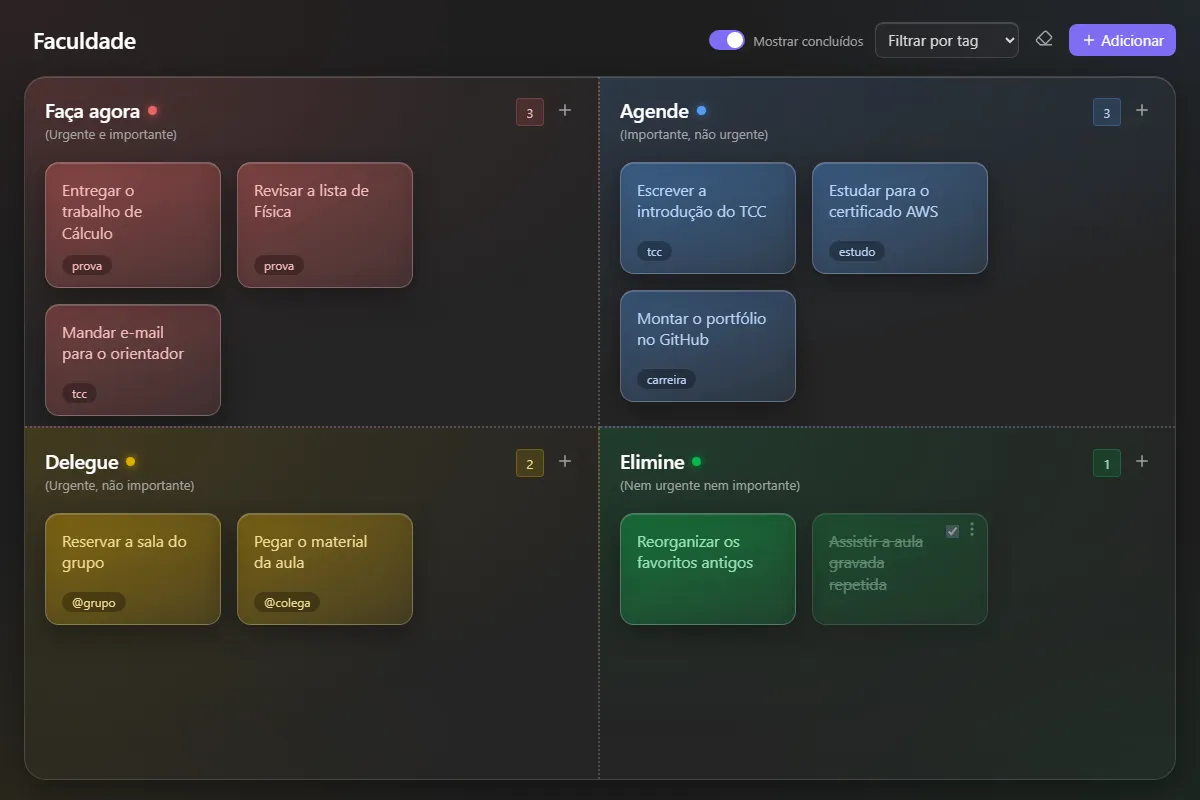Viewport: 1200px width, 800px height.
Task: Click the (Urgente e importante) subtitle
Action: [x=111, y=134]
